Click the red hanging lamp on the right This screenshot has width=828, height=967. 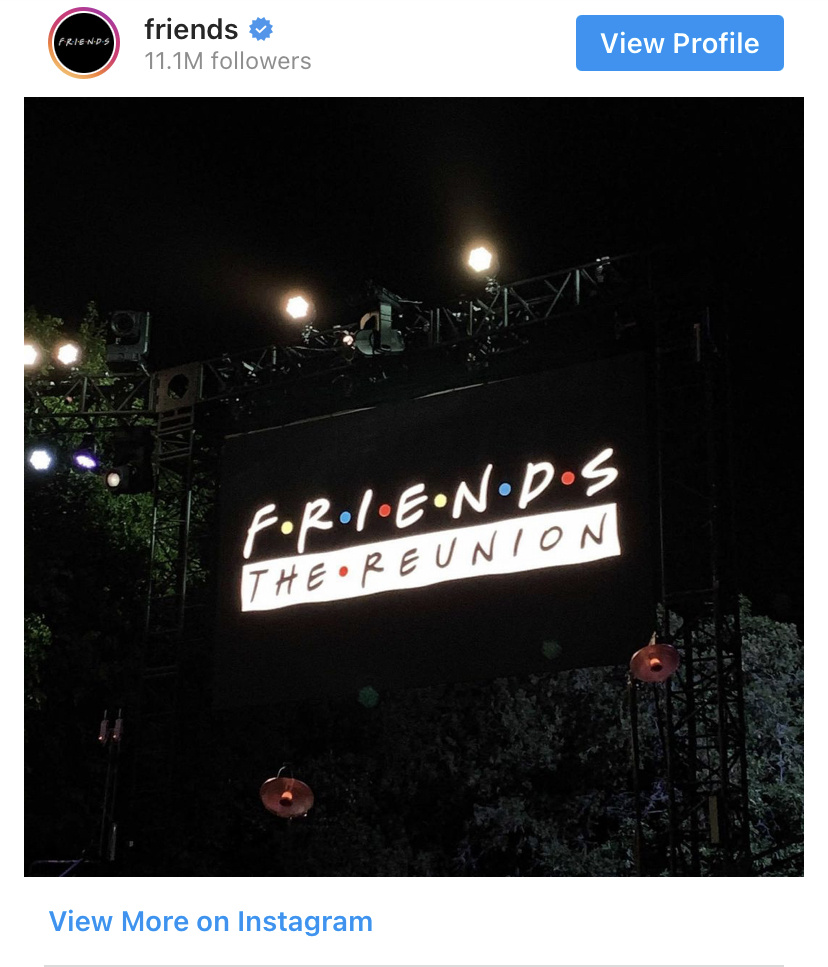(655, 660)
